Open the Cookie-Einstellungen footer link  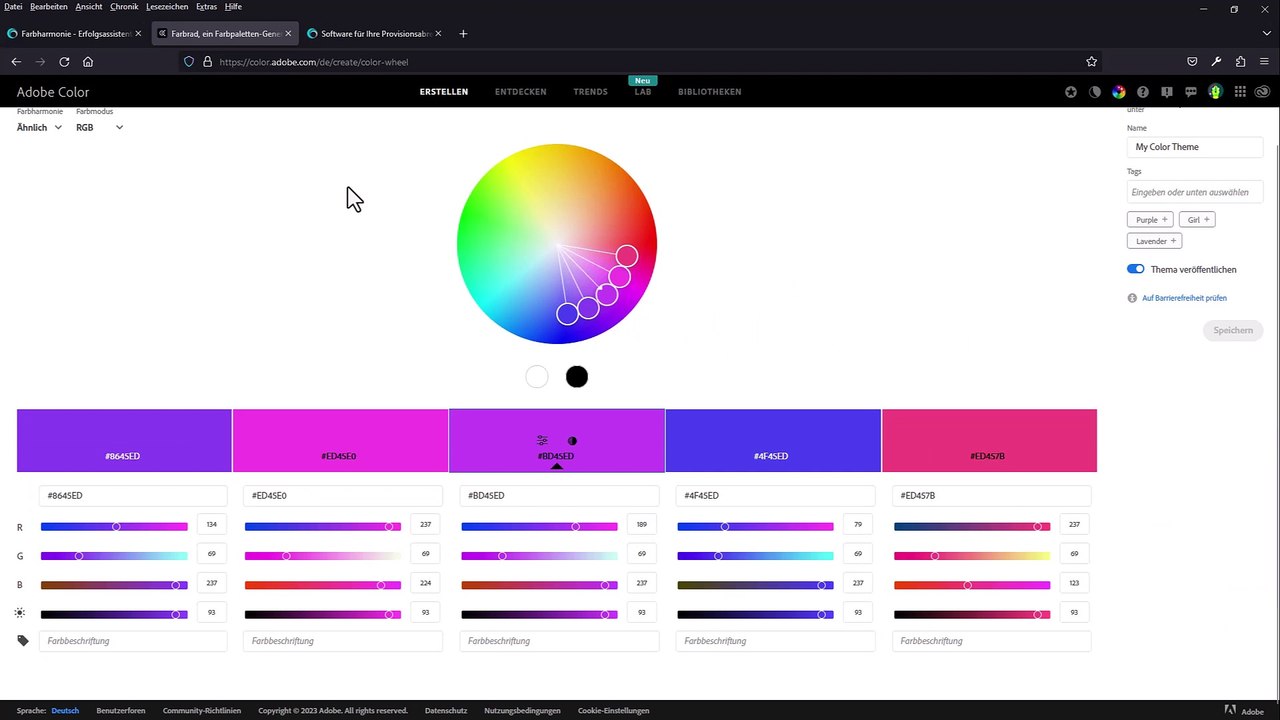614,710
